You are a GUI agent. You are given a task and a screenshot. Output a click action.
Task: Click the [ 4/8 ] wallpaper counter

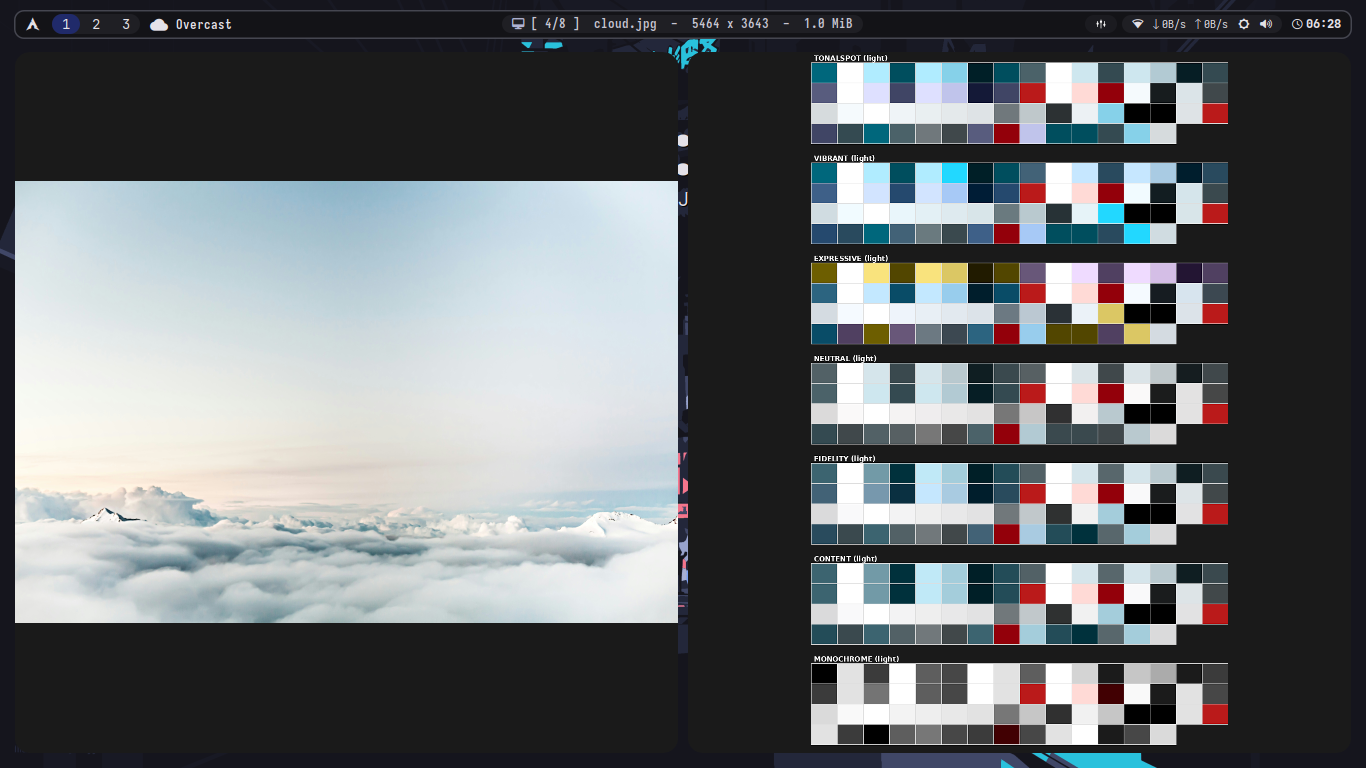point(554,23)
